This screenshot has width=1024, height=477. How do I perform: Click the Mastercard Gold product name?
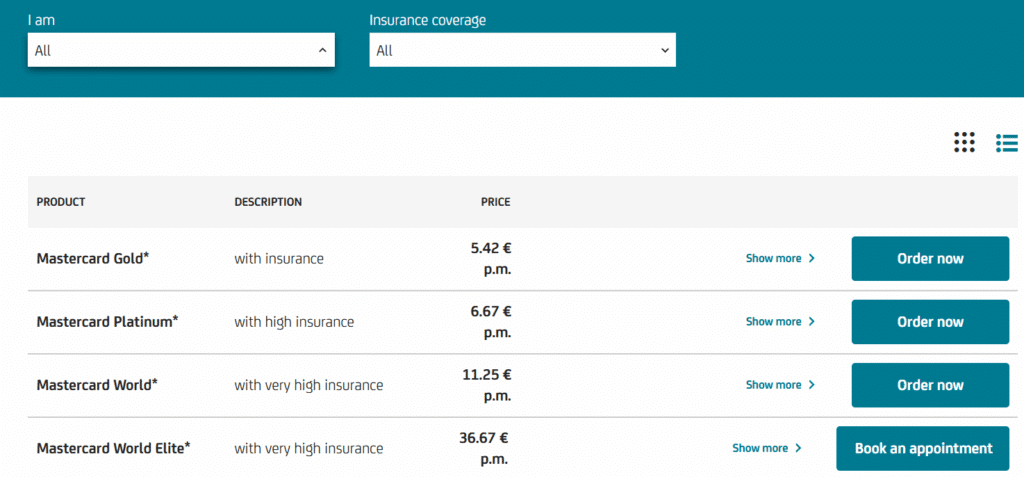pyautogui.click(x=93, y=258)
